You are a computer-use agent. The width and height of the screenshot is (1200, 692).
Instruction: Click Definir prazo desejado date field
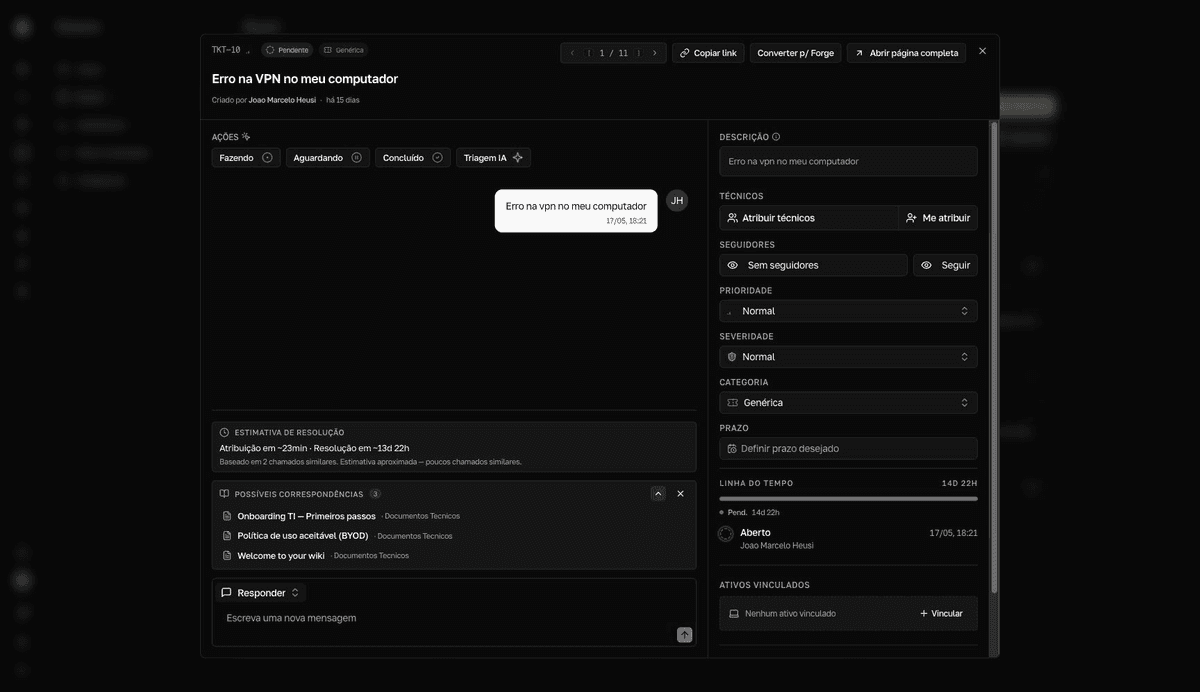click(x=848, y=449)
